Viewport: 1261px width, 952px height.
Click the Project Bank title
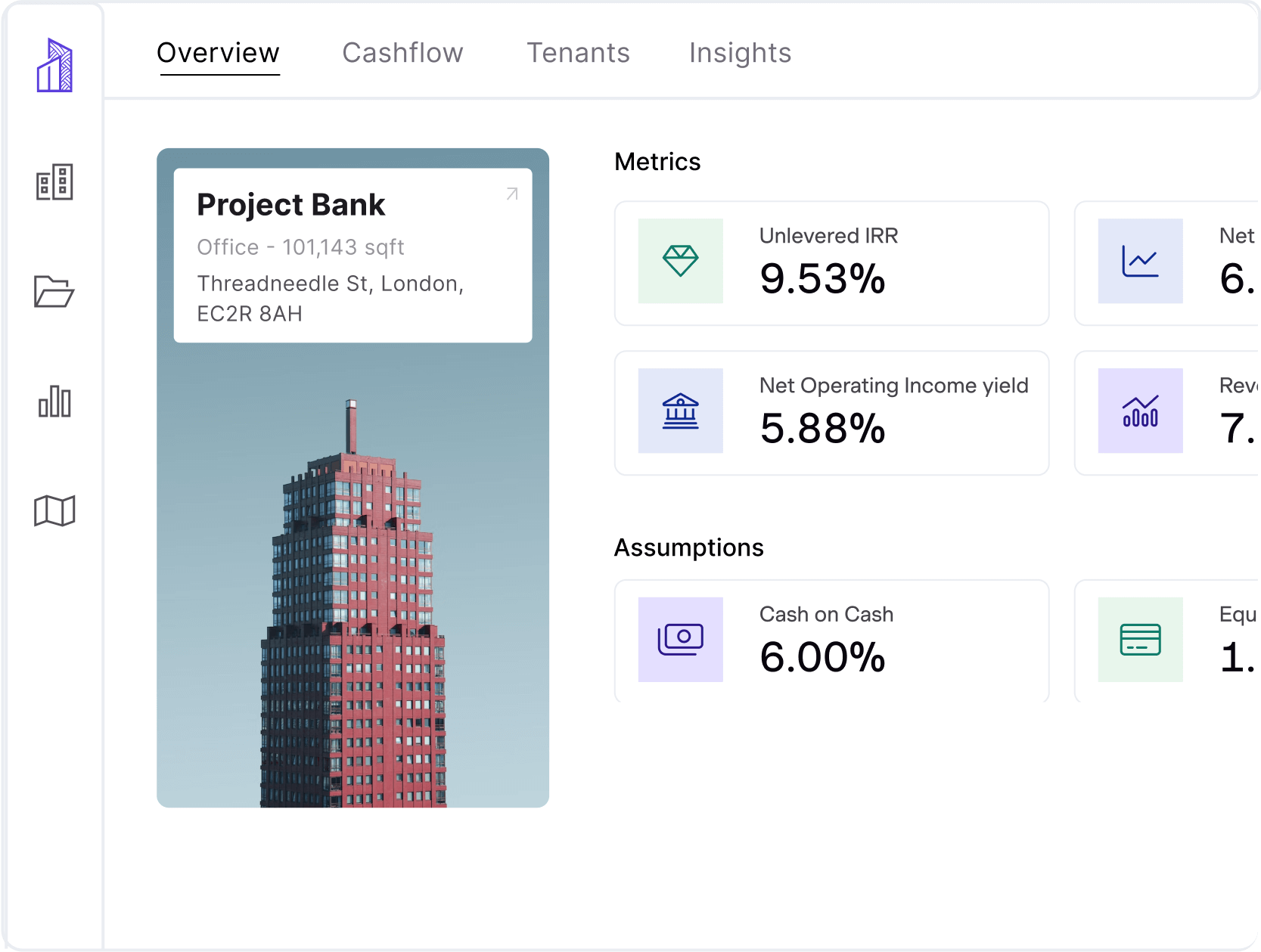pyautogui.click(x=291, y=204)
